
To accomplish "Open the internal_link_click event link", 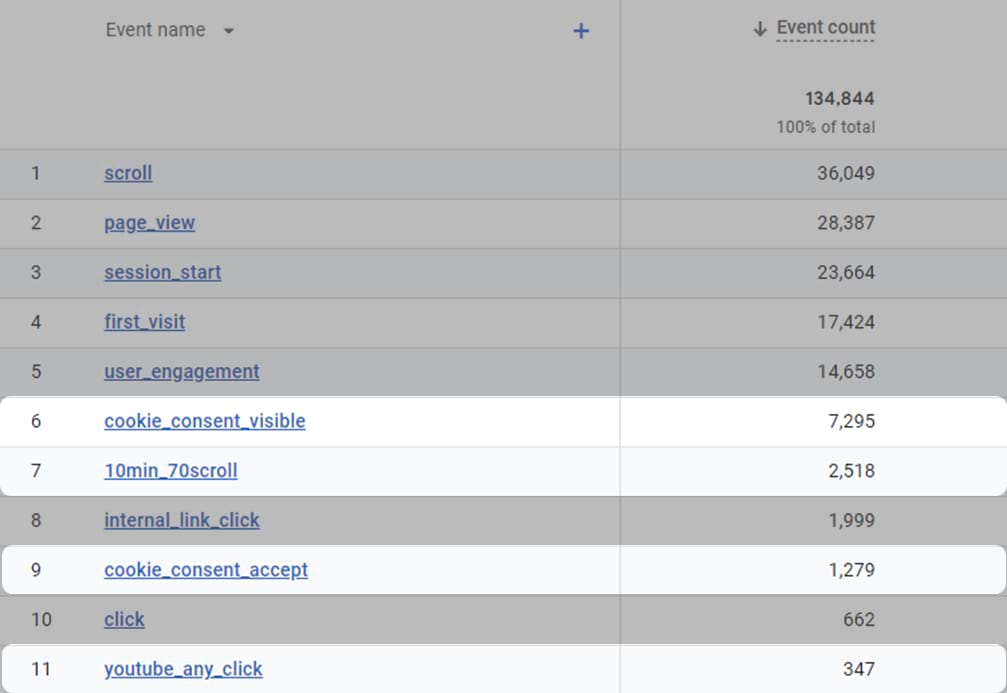I will click(181, 520).
